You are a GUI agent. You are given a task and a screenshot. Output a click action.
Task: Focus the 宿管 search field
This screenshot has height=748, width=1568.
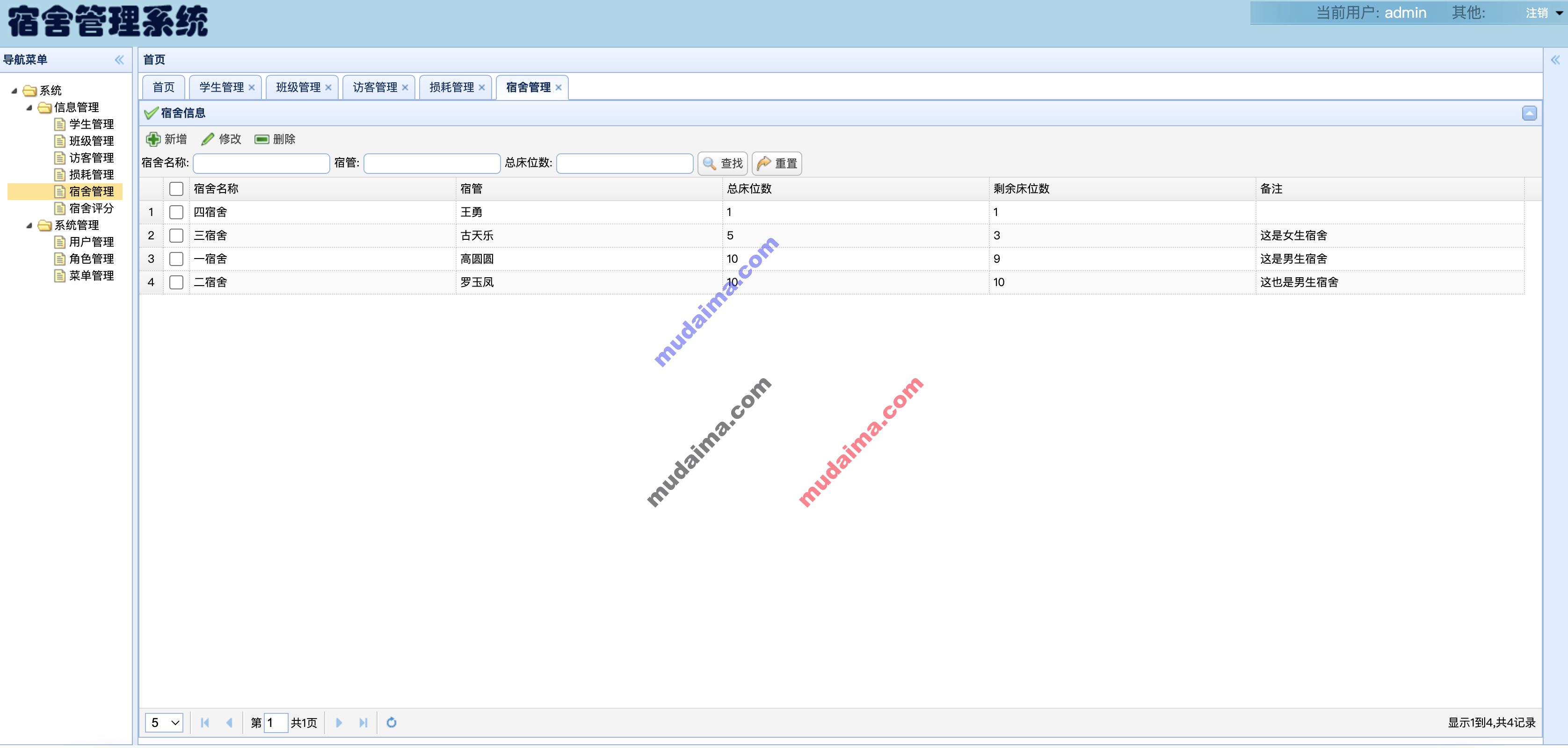point(432,164)
